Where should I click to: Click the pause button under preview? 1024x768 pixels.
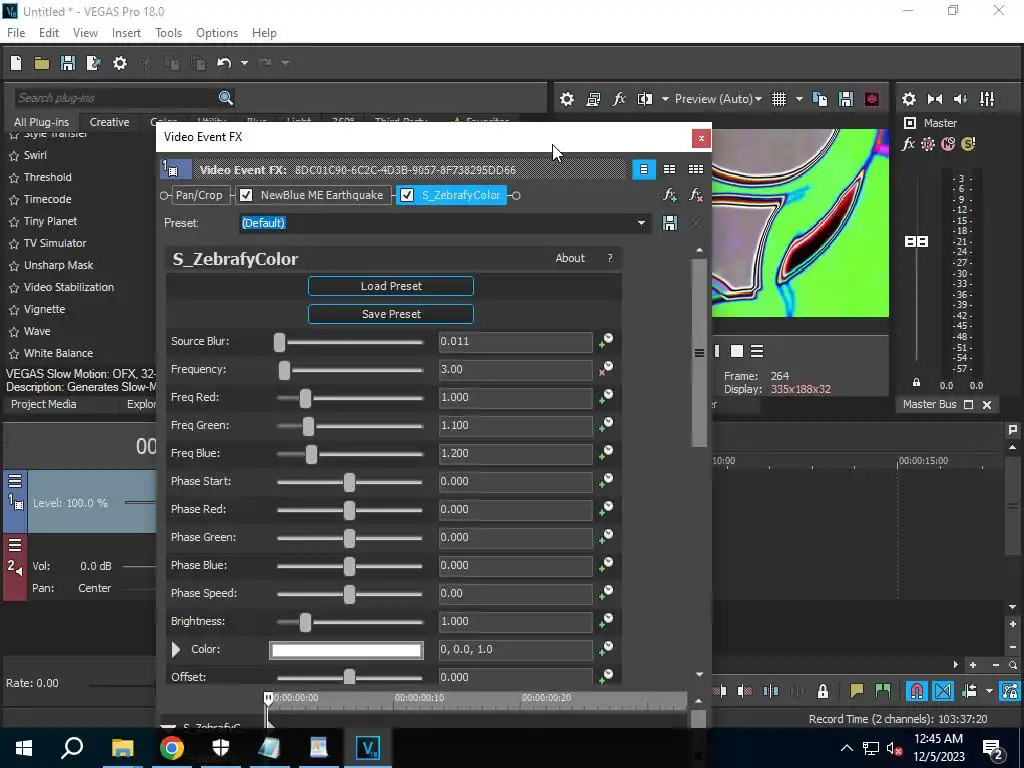tap(717, 351)
